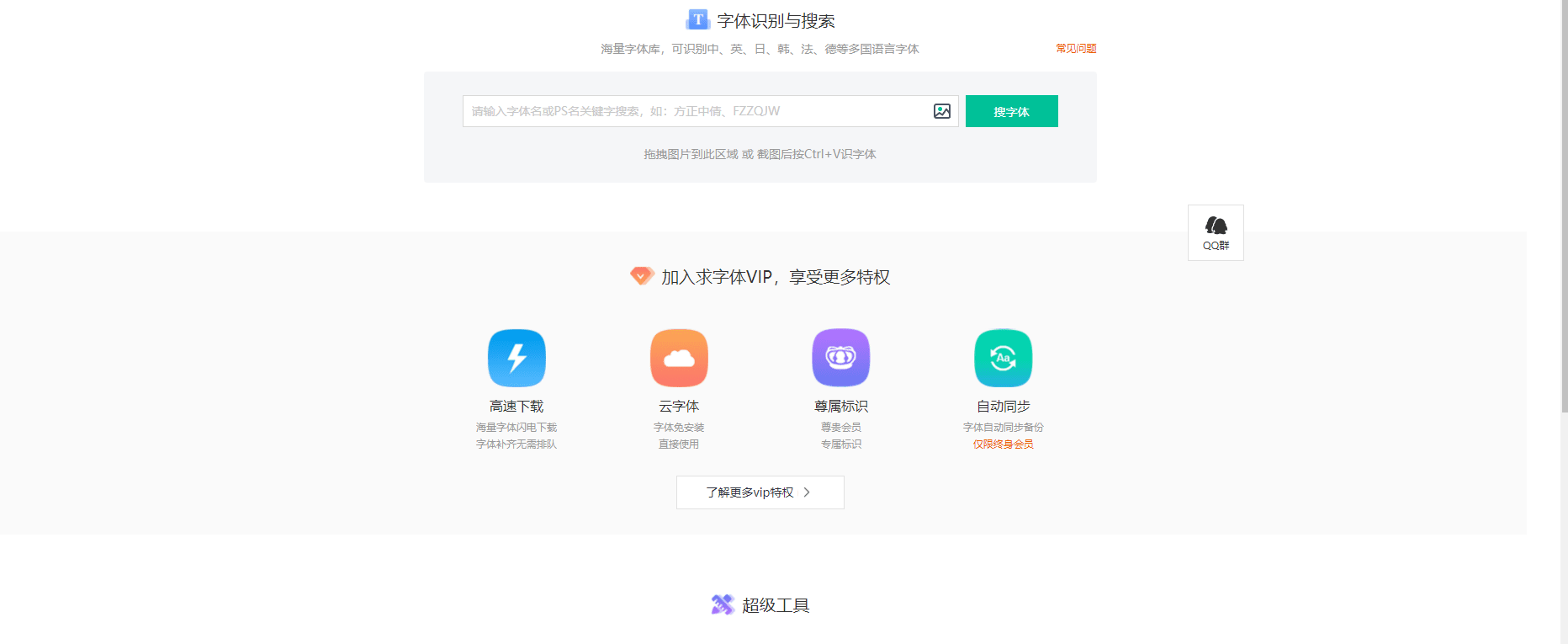Click the QQ群 penguin icon

1216,225
